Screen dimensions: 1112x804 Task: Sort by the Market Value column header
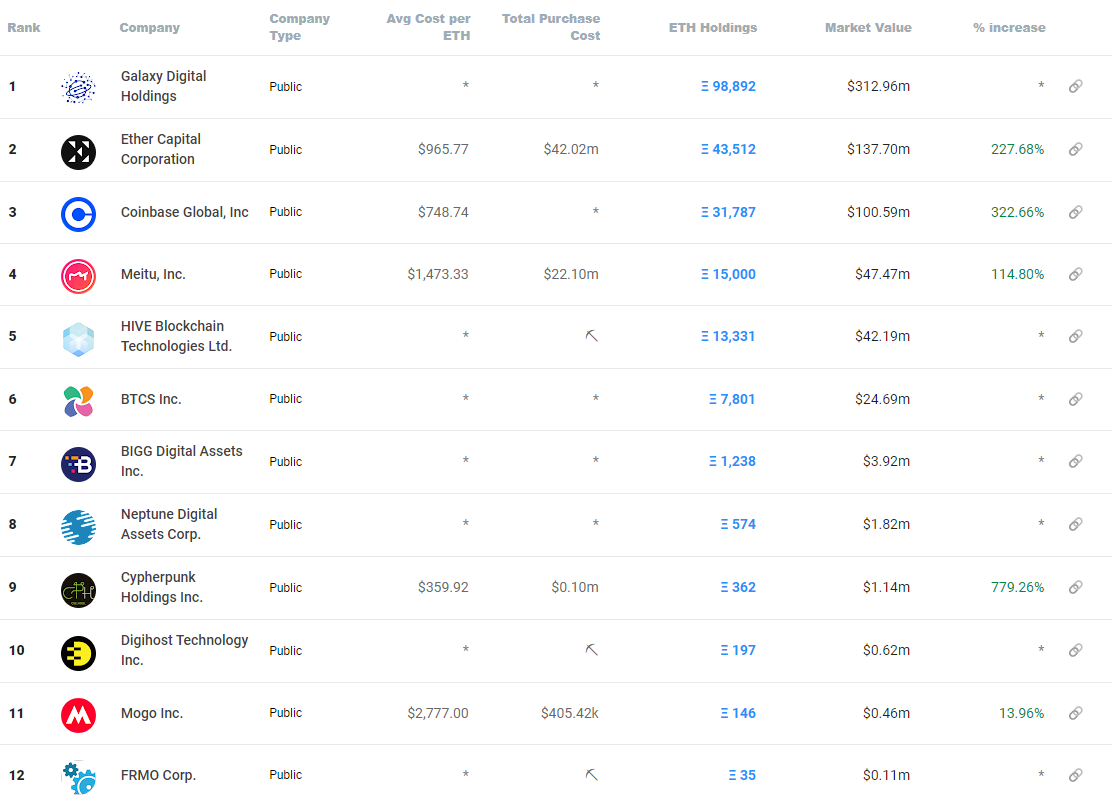tap(868, 28)
